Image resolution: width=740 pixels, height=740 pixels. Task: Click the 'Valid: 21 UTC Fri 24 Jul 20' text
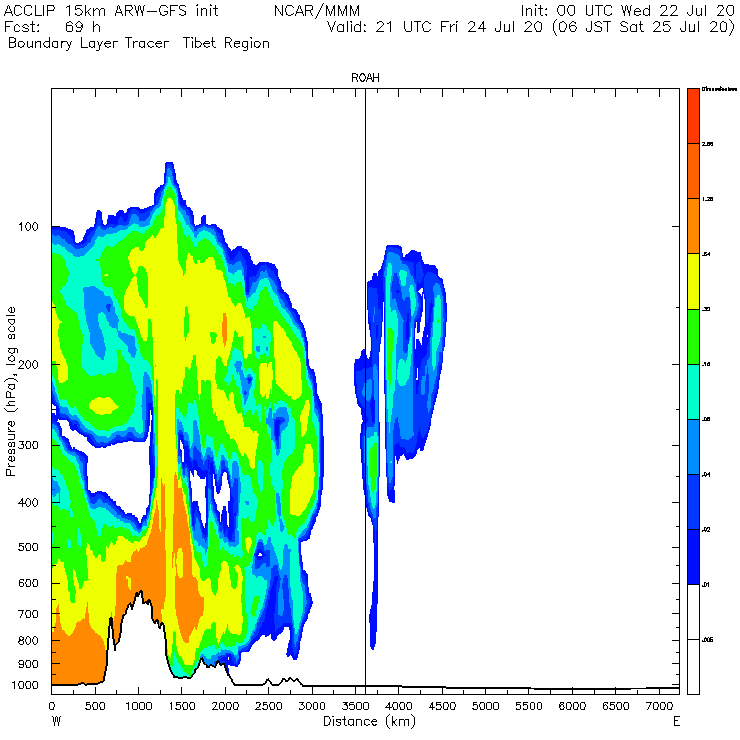[x=435, y=27]
